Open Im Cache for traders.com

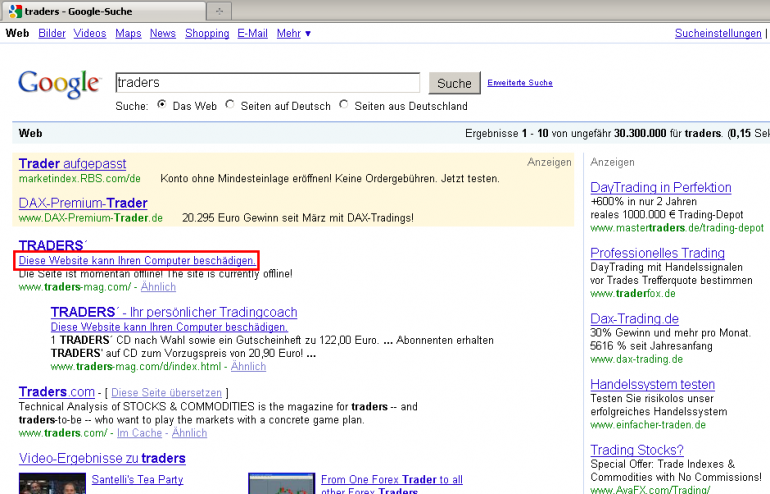(139, 433)
